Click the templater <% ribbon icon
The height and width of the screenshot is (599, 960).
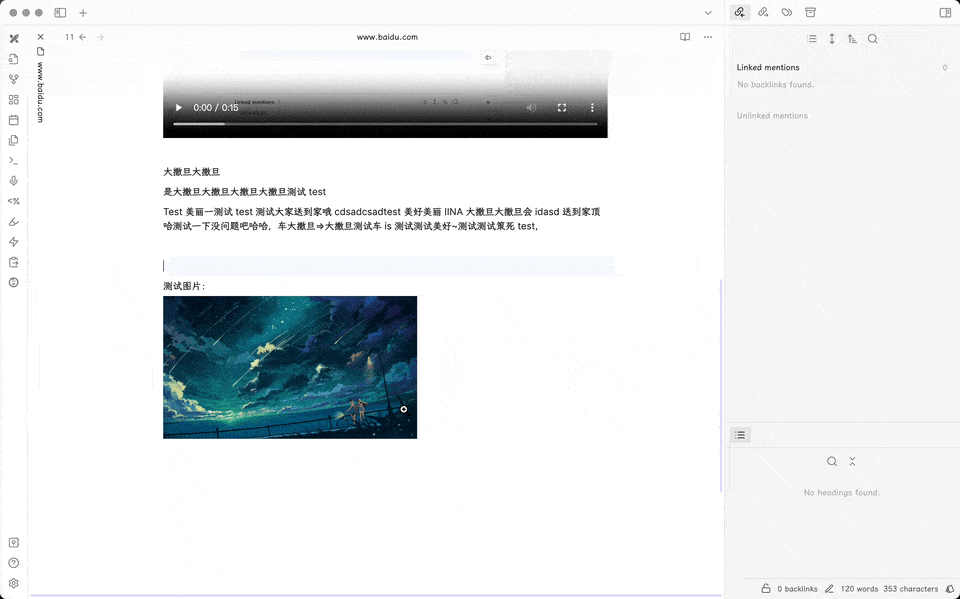tap(14, 201)
